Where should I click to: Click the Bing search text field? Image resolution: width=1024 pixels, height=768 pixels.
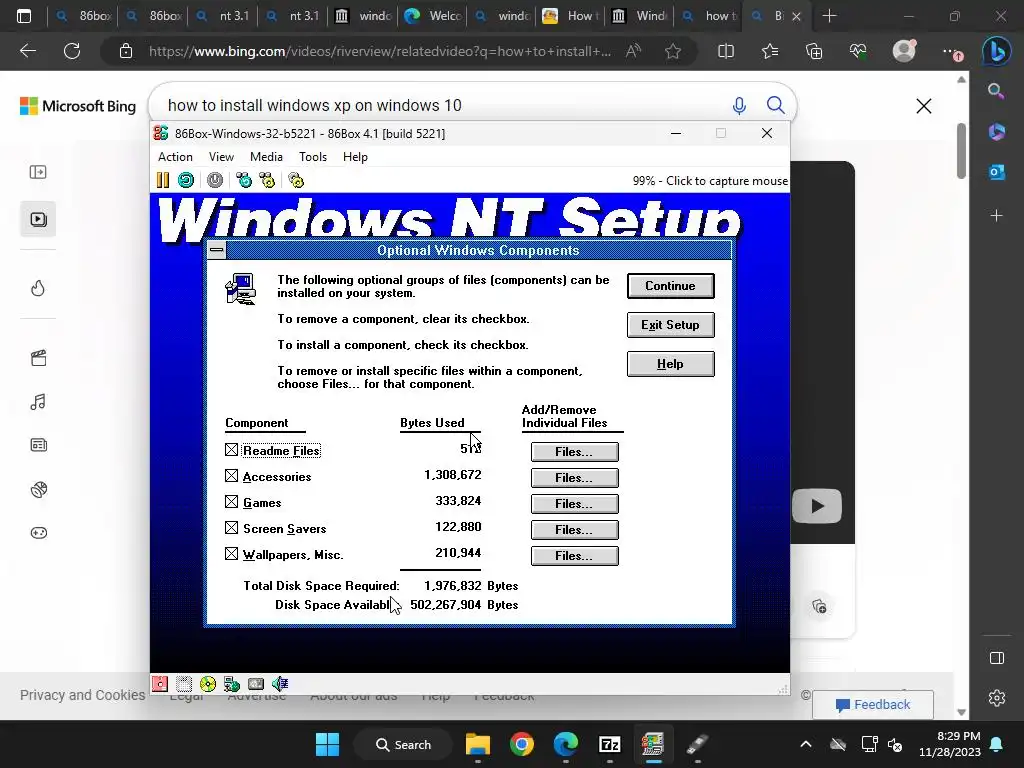pyautogui.click(x=444, y=105)
